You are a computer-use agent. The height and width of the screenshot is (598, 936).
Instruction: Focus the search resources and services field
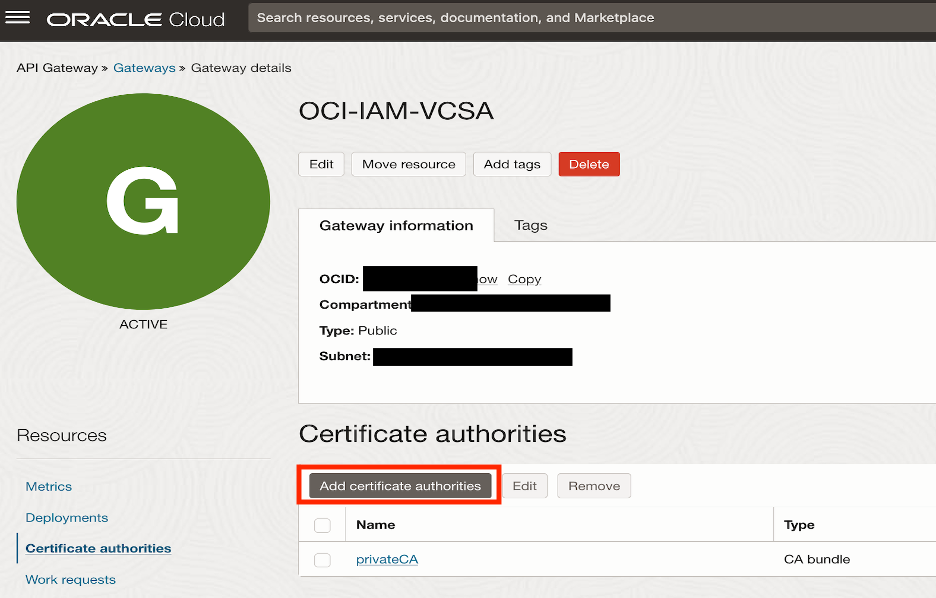[591, 18]
